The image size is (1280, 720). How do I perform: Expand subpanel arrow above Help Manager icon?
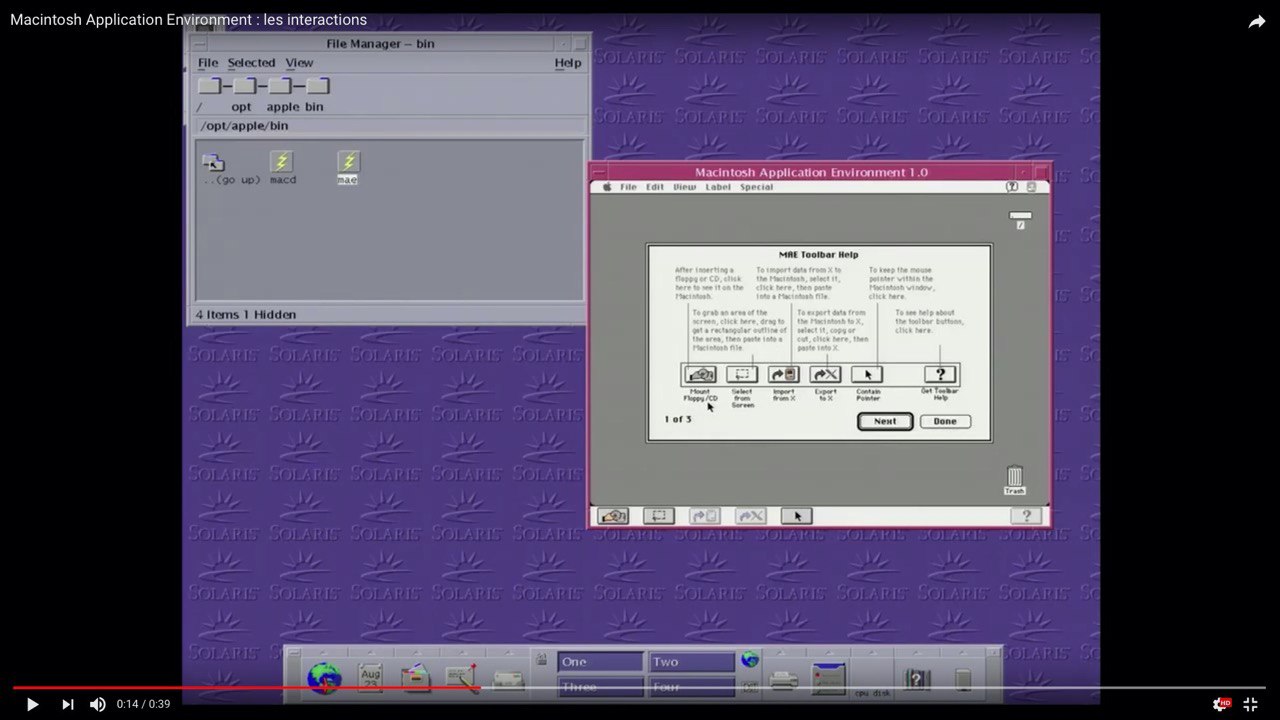[x=917, y=651]
